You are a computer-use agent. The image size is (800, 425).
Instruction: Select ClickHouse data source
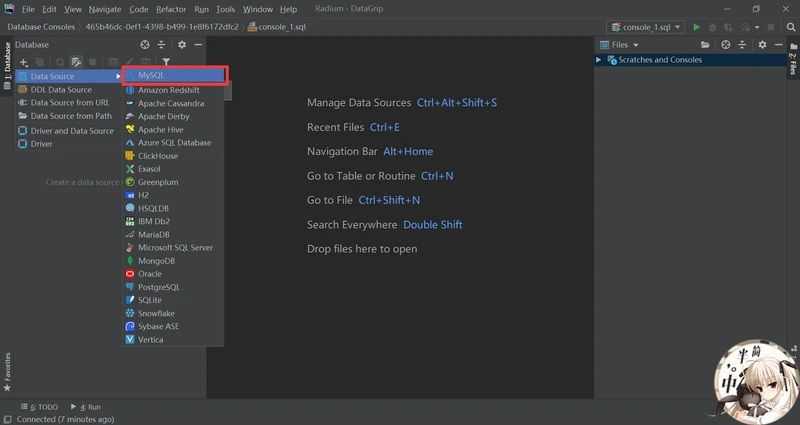point(173,156)
